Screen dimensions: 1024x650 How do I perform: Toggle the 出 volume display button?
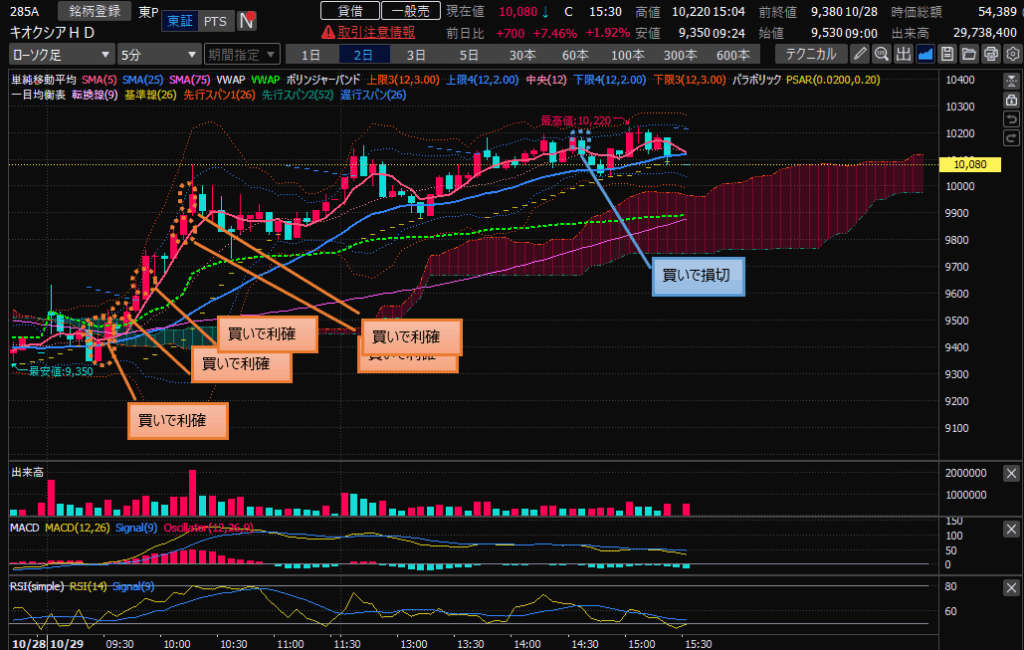904,54
